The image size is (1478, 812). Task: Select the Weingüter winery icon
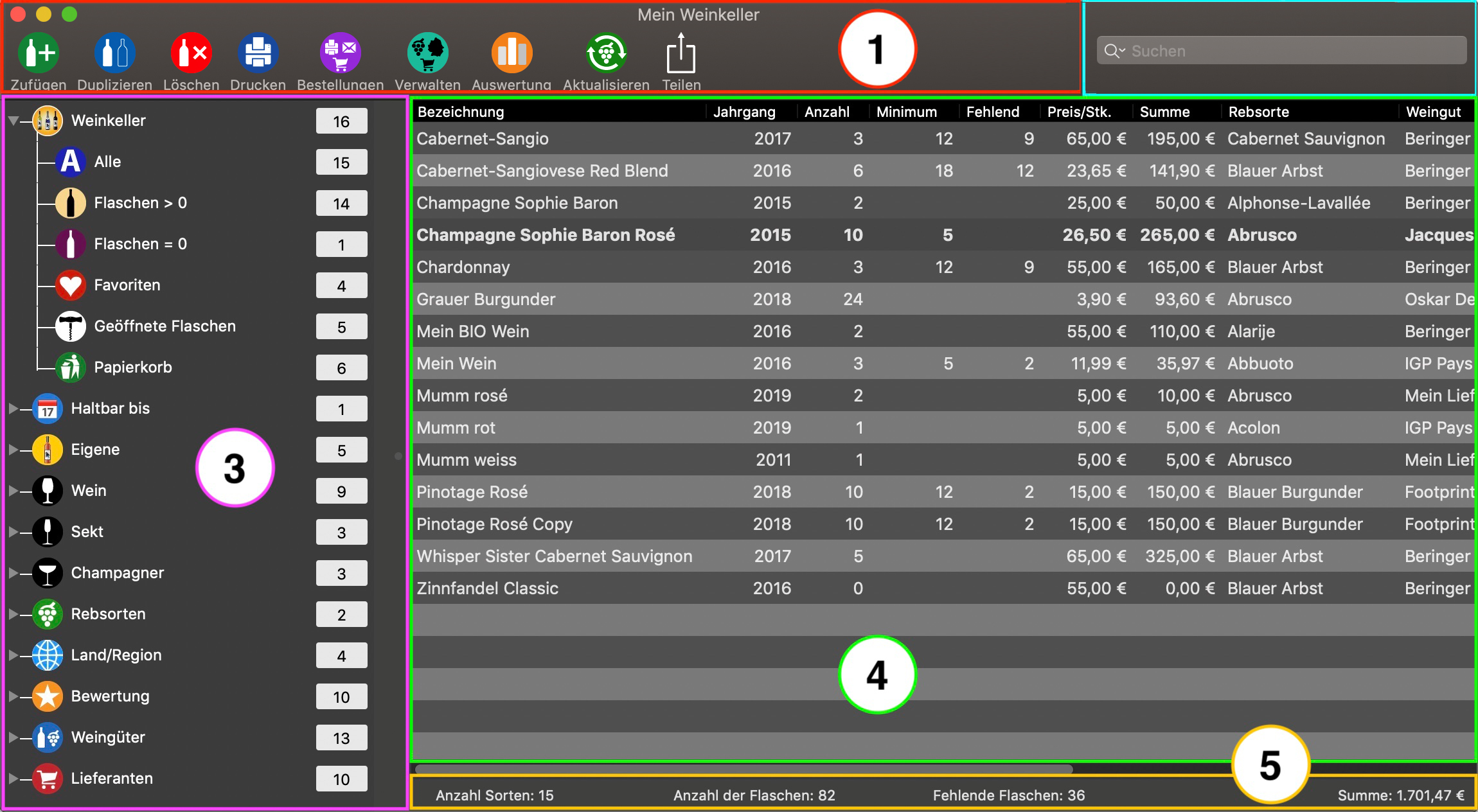coord(48,737)
